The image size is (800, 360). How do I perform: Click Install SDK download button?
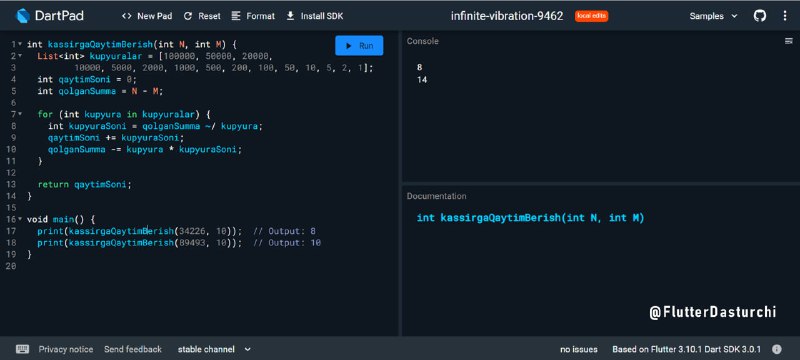pyautogui.click(x=315, y=16)
